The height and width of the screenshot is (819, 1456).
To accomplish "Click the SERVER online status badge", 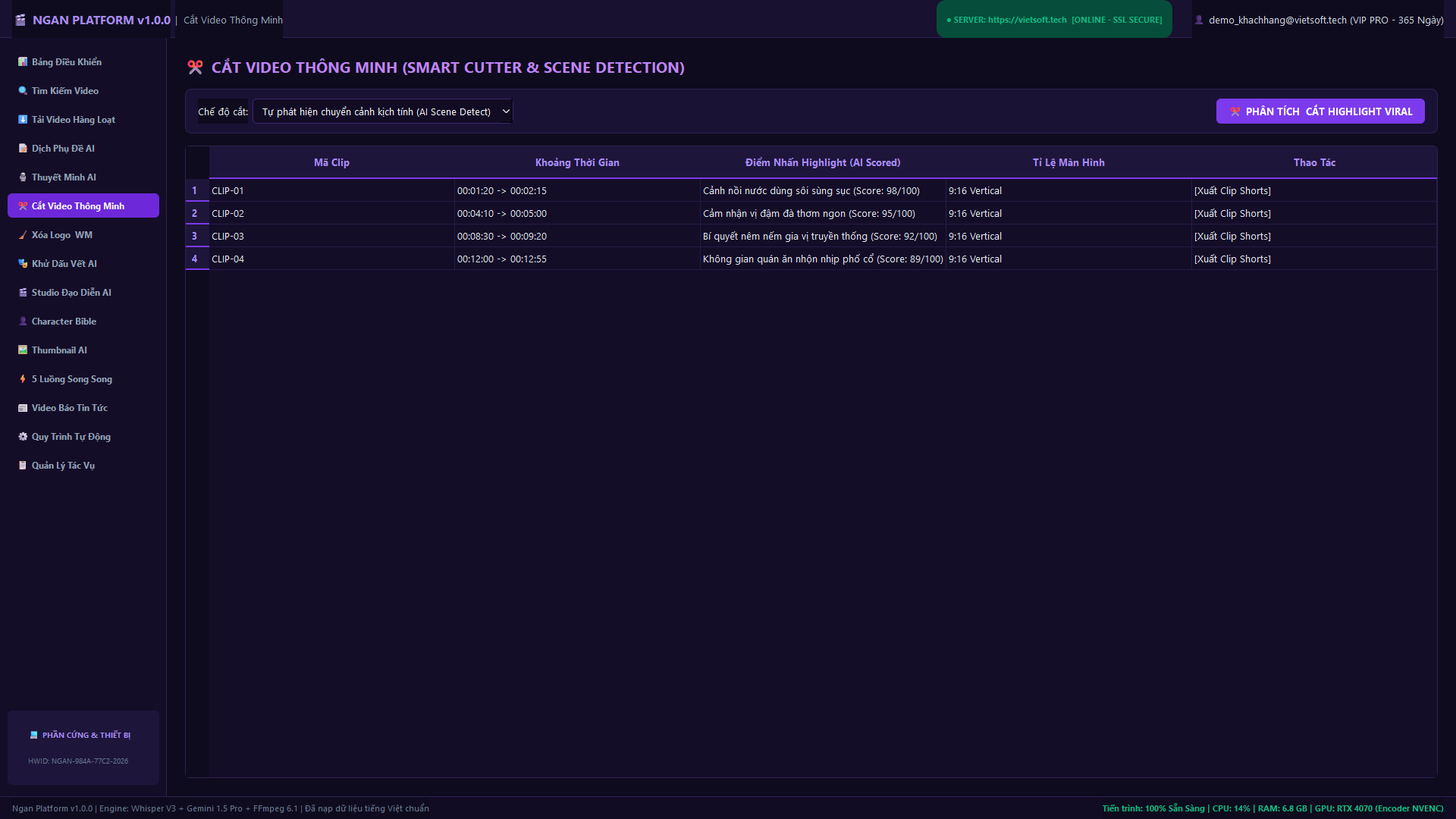I will 1054,20.
